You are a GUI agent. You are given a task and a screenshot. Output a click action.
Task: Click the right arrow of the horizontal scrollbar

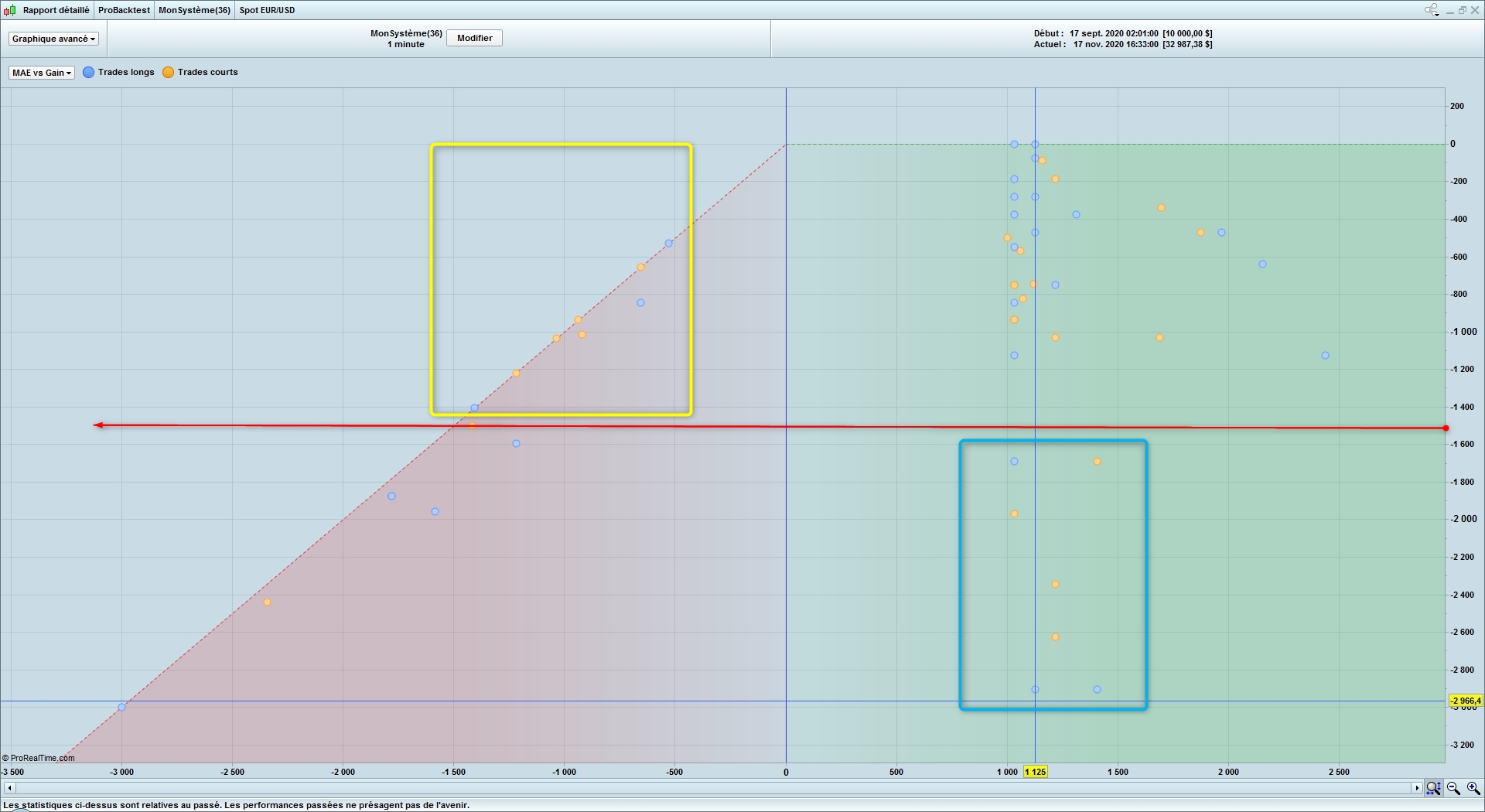1417,788
